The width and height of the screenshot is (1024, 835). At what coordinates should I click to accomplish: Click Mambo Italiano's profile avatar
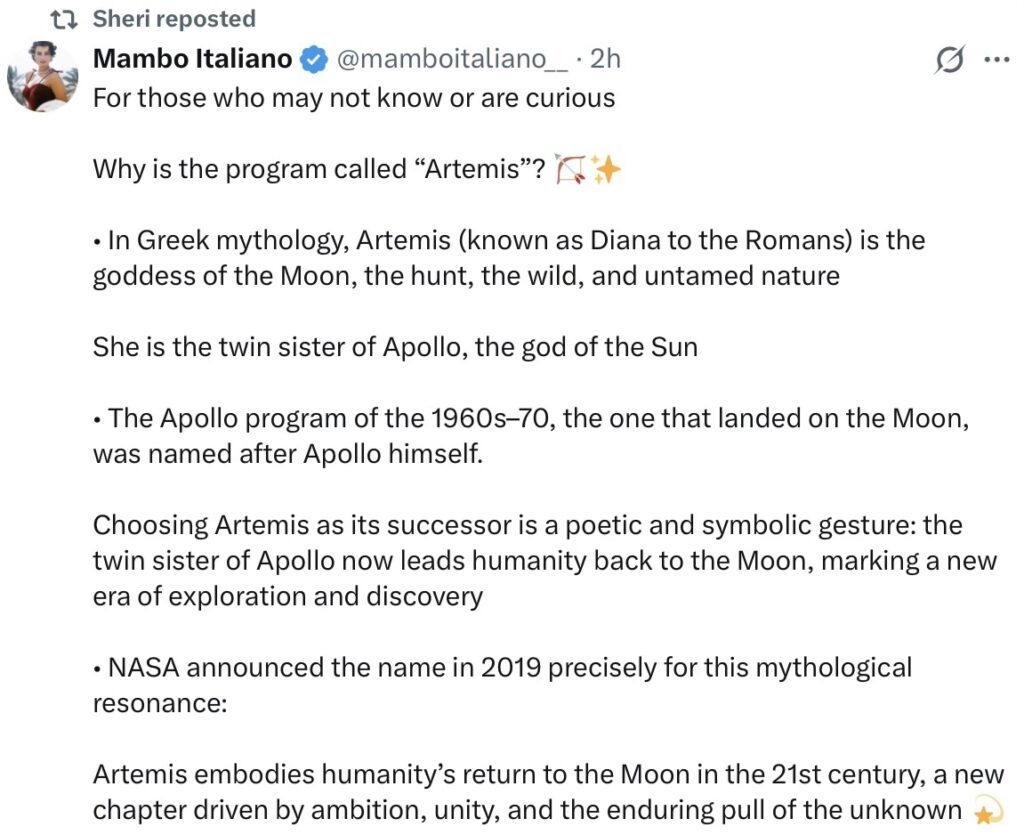tap(43, 75)
